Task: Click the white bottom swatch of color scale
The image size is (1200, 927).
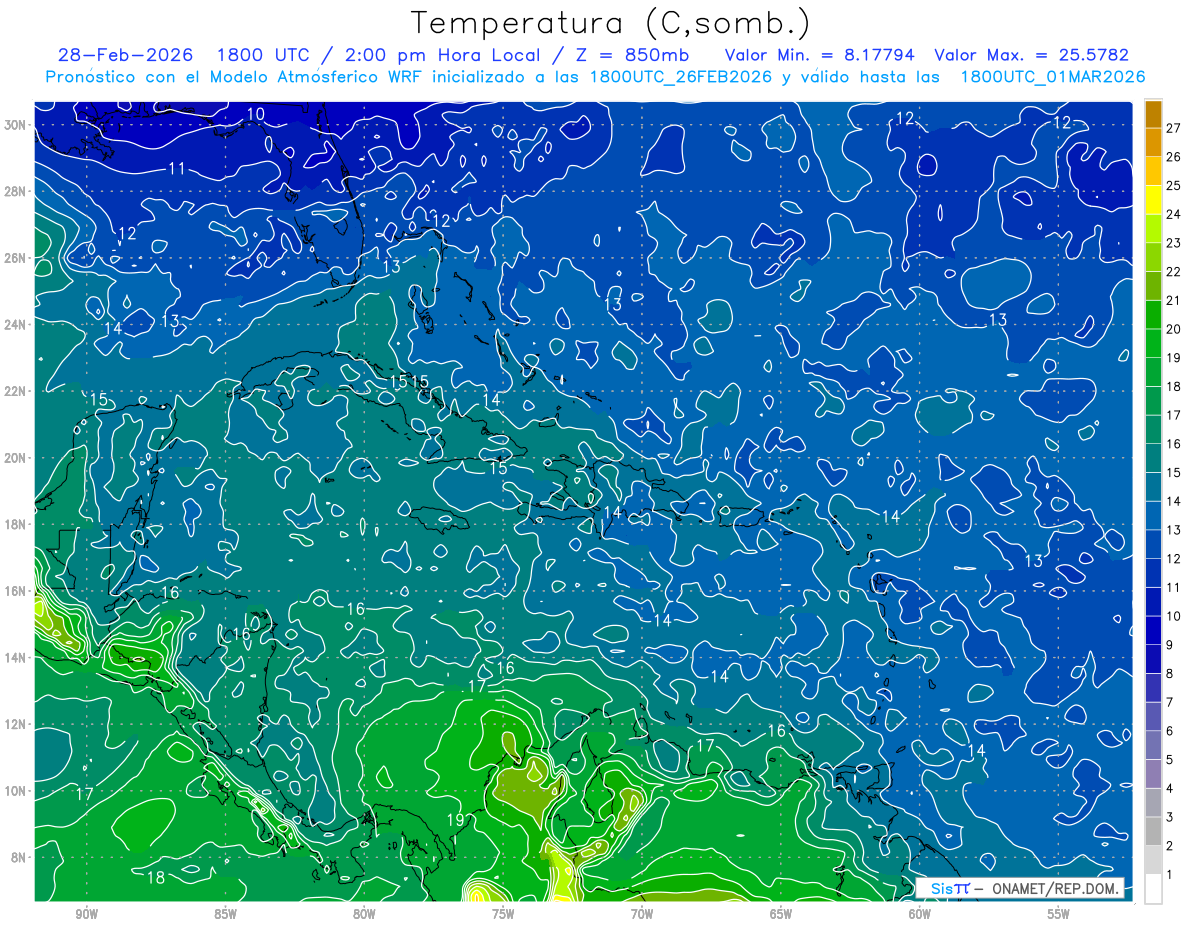Action: coord(1153,889)
